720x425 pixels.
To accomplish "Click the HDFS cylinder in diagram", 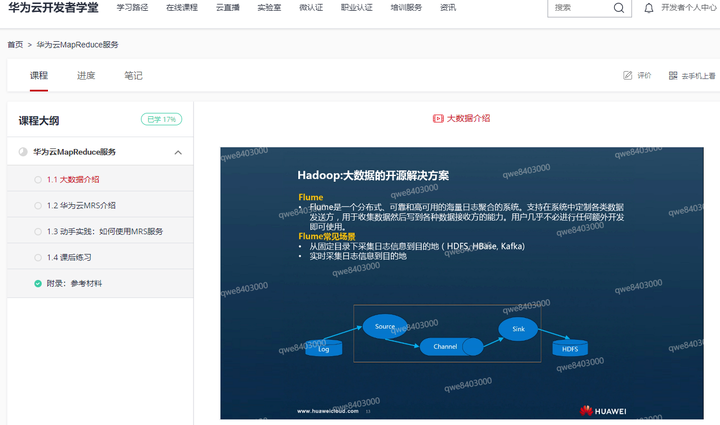I will [570, 348].
